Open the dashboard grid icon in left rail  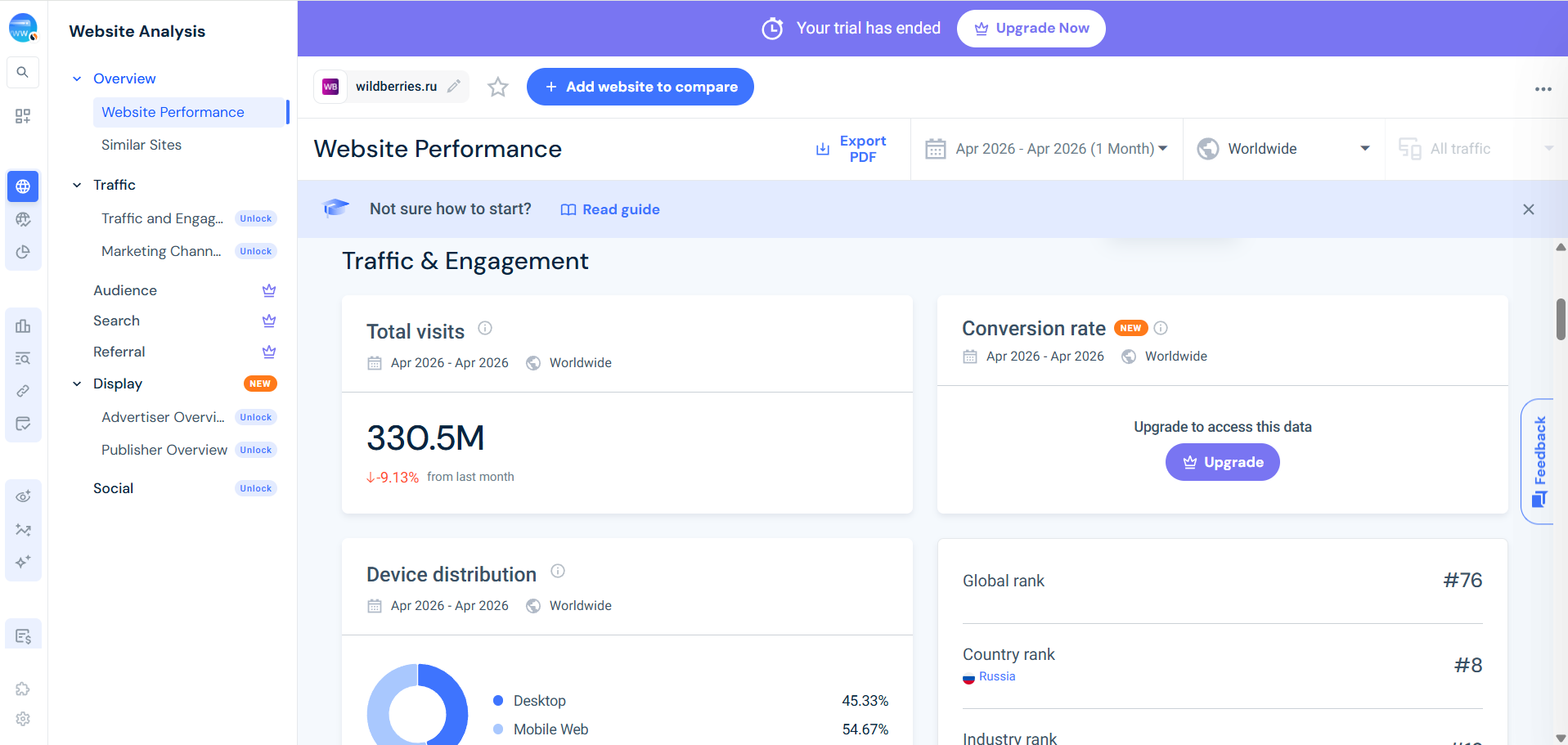coord(23,116)
